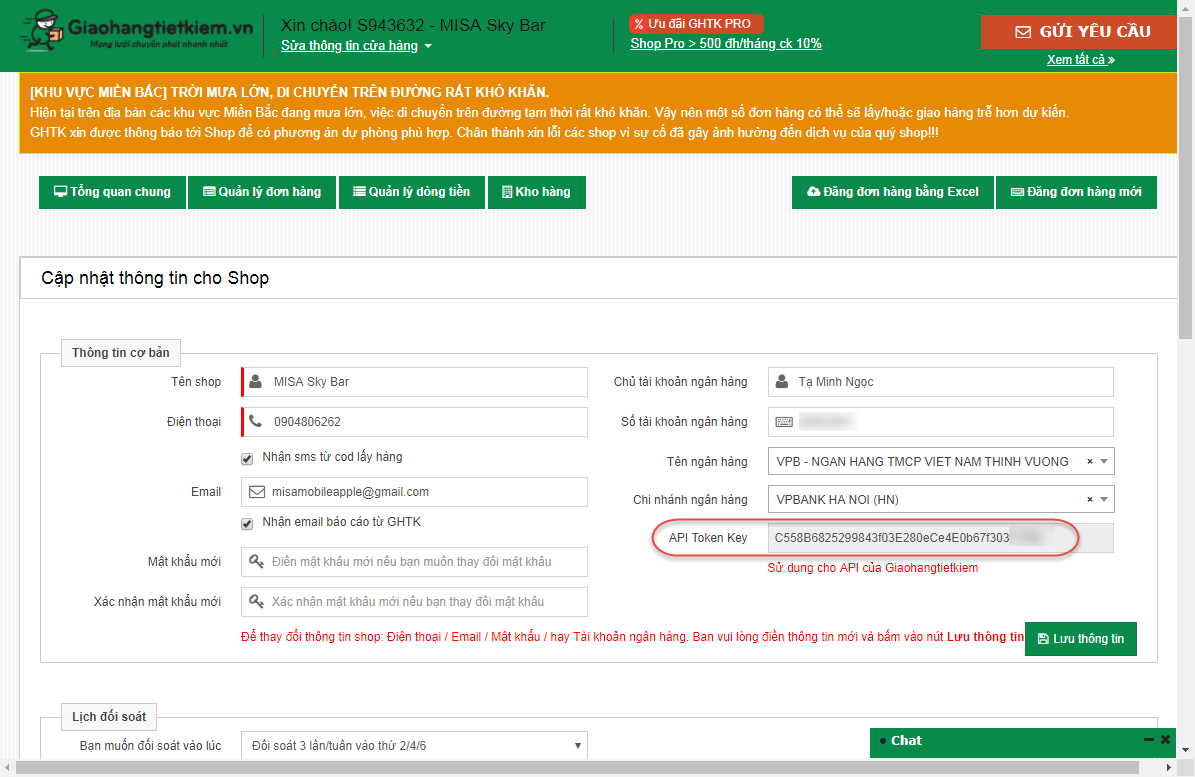
Task: Open the Chat widget
Action: pyautogui.click(x=907, y=740)
